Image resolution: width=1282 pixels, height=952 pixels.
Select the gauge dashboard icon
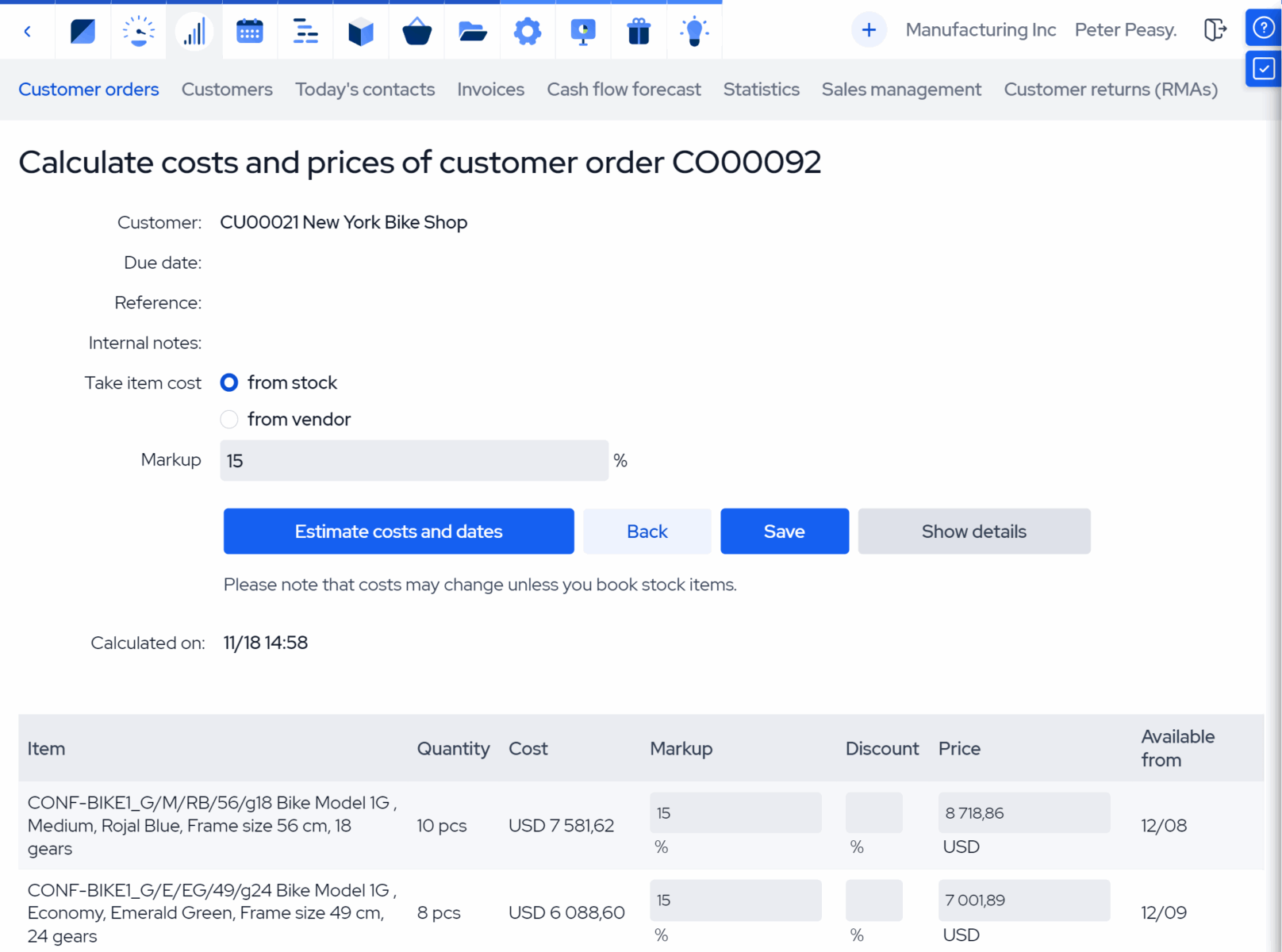[x=138, y=30]
